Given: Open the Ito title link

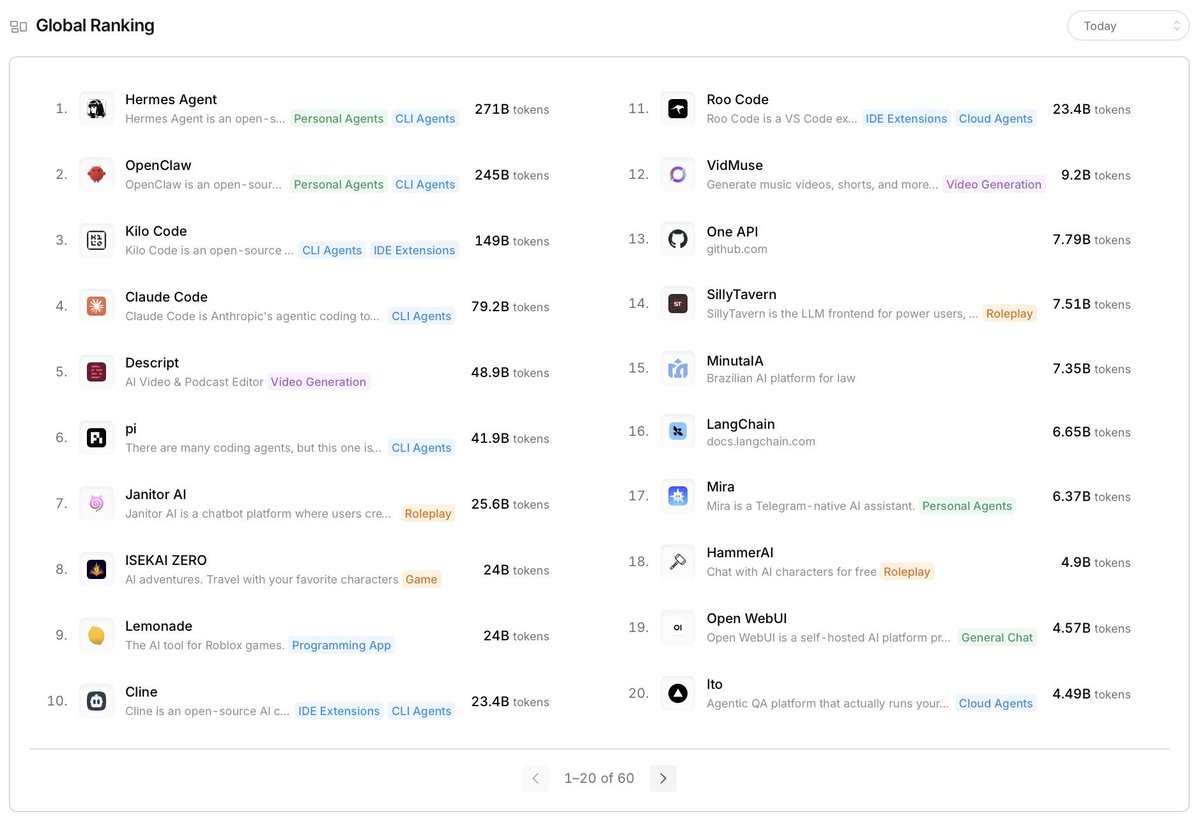Looking at the screenshot, I should 714,684.
